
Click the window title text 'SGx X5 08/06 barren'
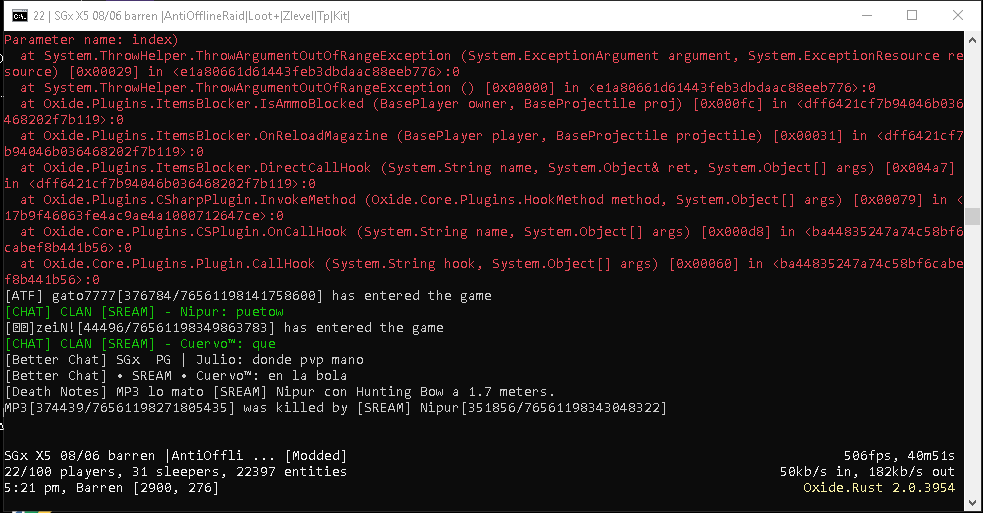coord(105,16)
